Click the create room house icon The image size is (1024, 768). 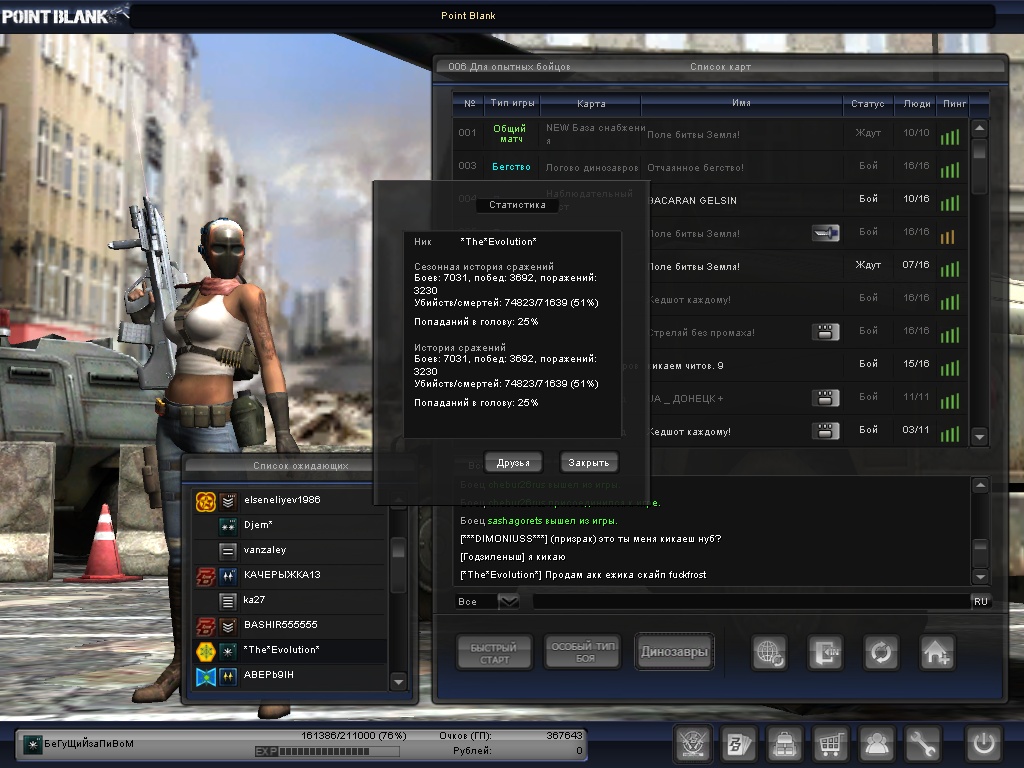click(937, 652)
